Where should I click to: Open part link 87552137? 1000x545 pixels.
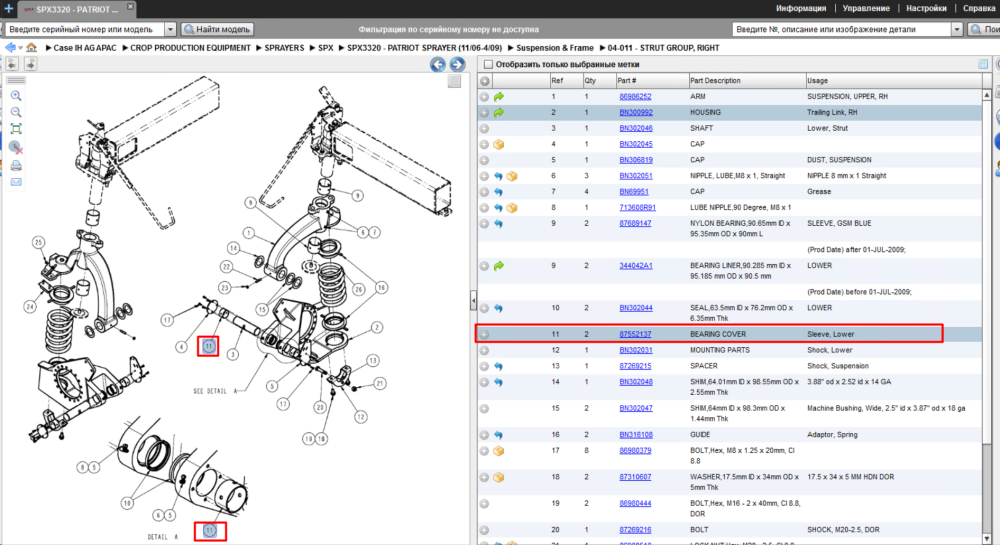pos(635,335)
